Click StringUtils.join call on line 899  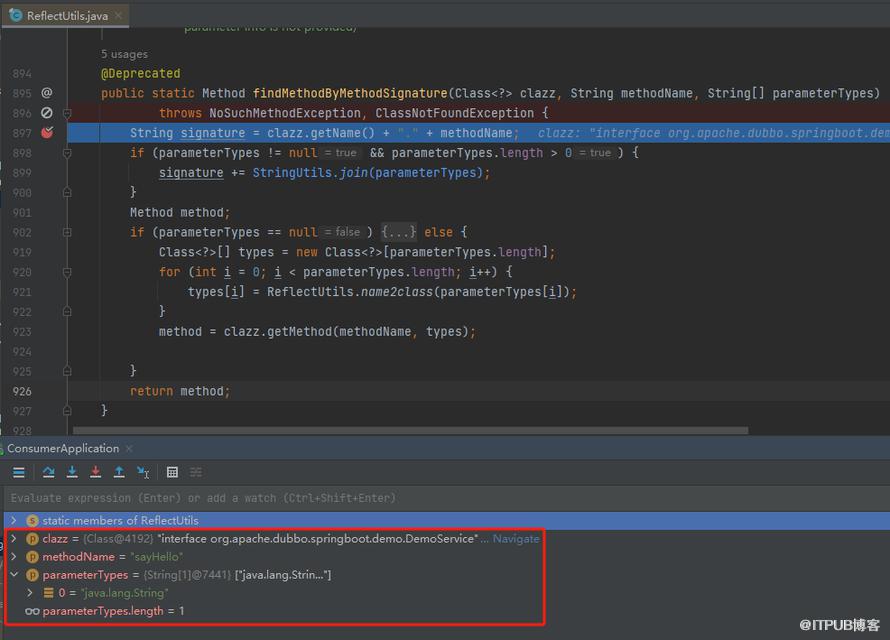[x=371, y=172]
